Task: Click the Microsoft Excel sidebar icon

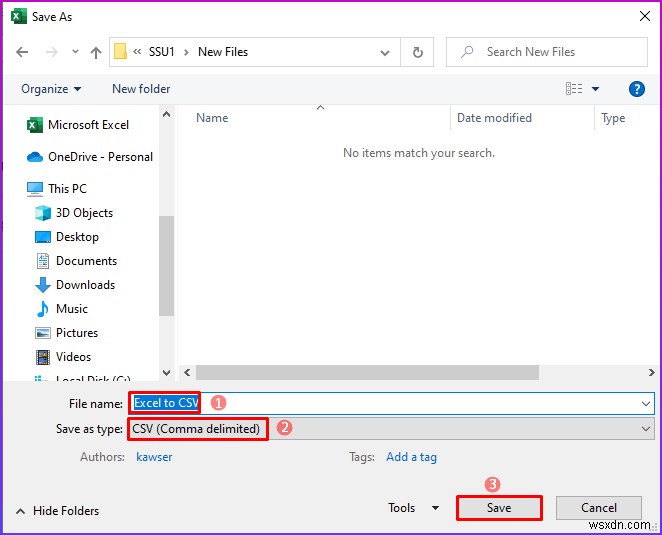Action: point(35,125)
